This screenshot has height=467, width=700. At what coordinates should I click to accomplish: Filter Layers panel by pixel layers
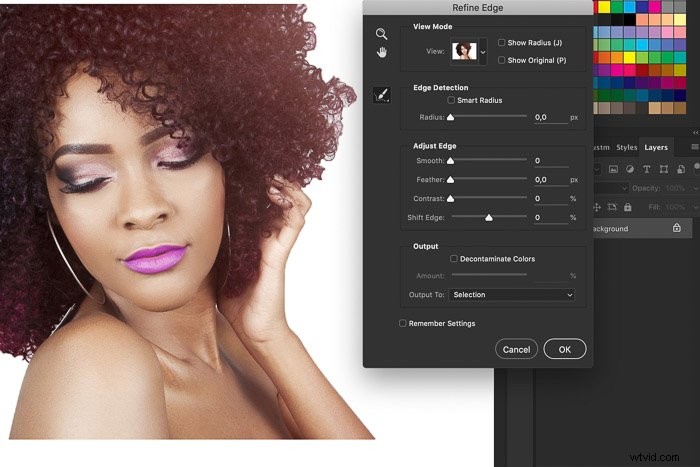point(613,169)
